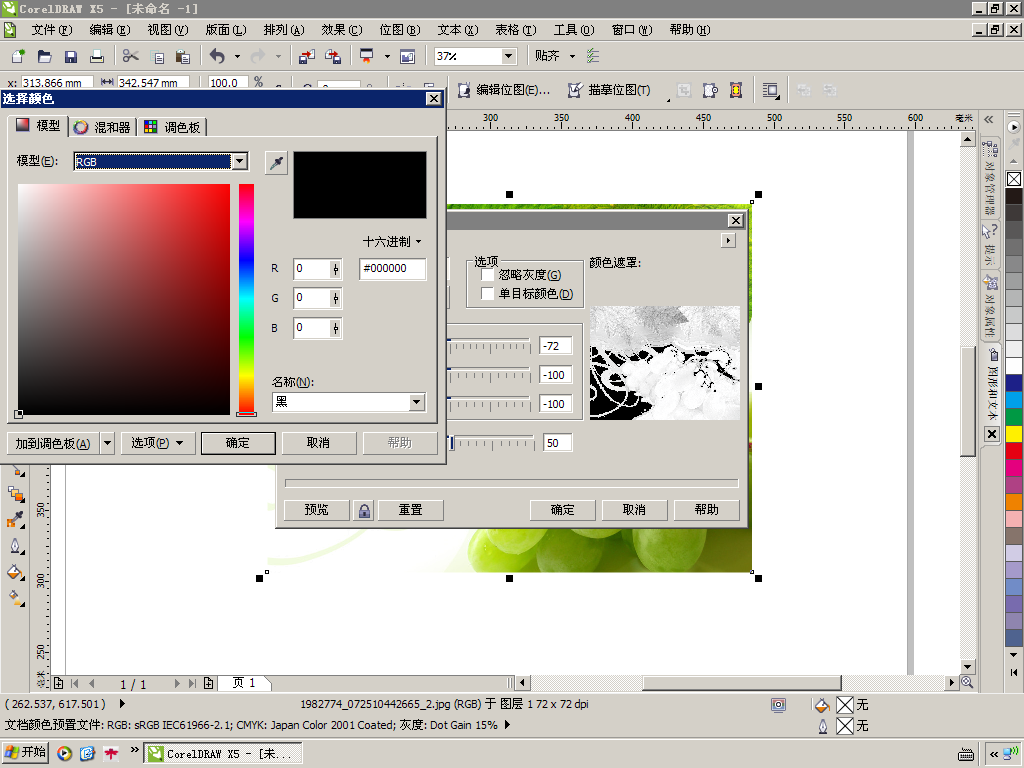This screenshot has width=1024, height=768.
Task: Click the Zoom navigator icon at scrollbar corner
Action: [x=967, y=682]
